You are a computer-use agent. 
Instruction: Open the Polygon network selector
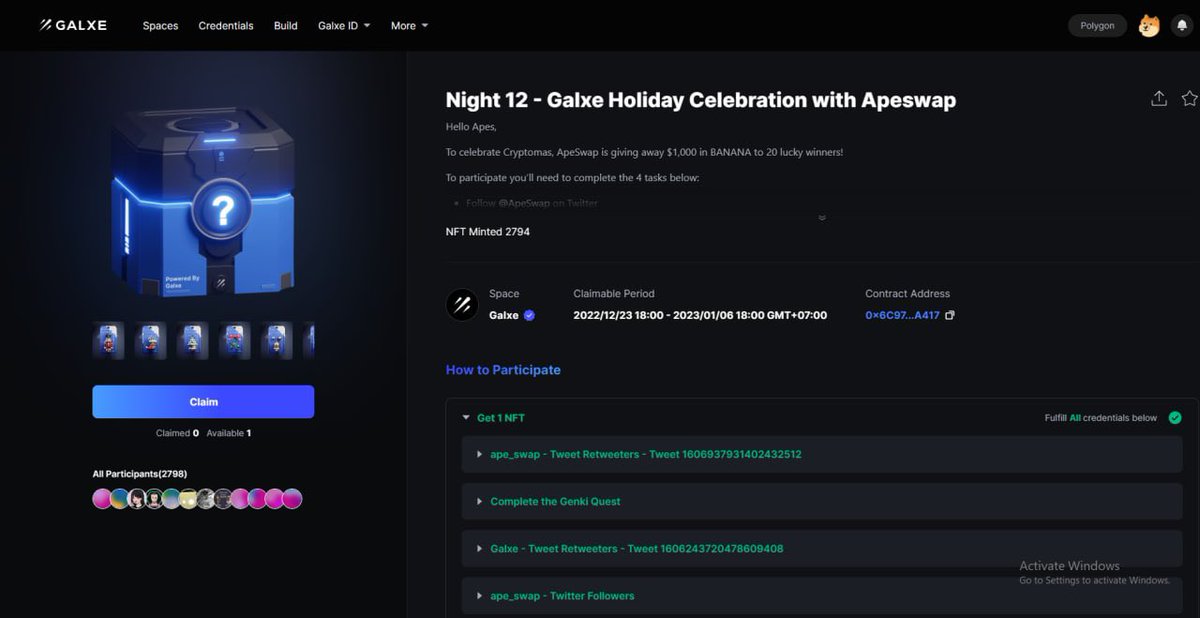pyautogui.click(x=1097, y=26)
